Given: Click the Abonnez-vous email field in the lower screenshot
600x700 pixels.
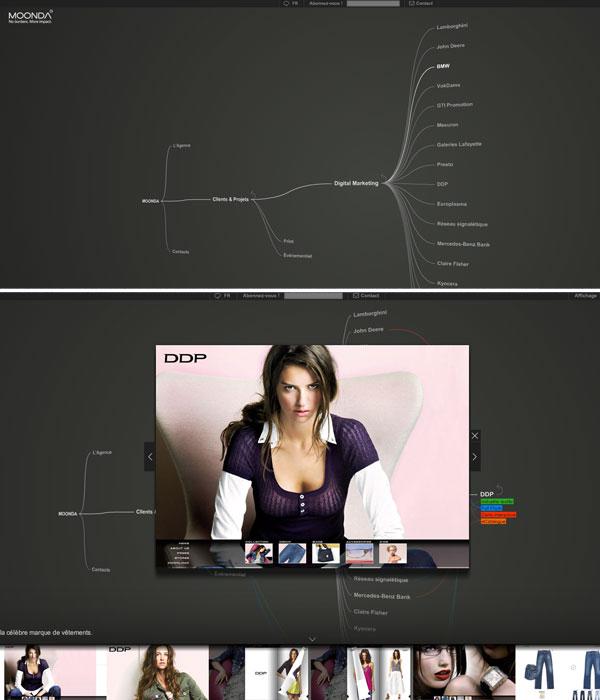Looking at the screenshot, I should click(313, 296).
